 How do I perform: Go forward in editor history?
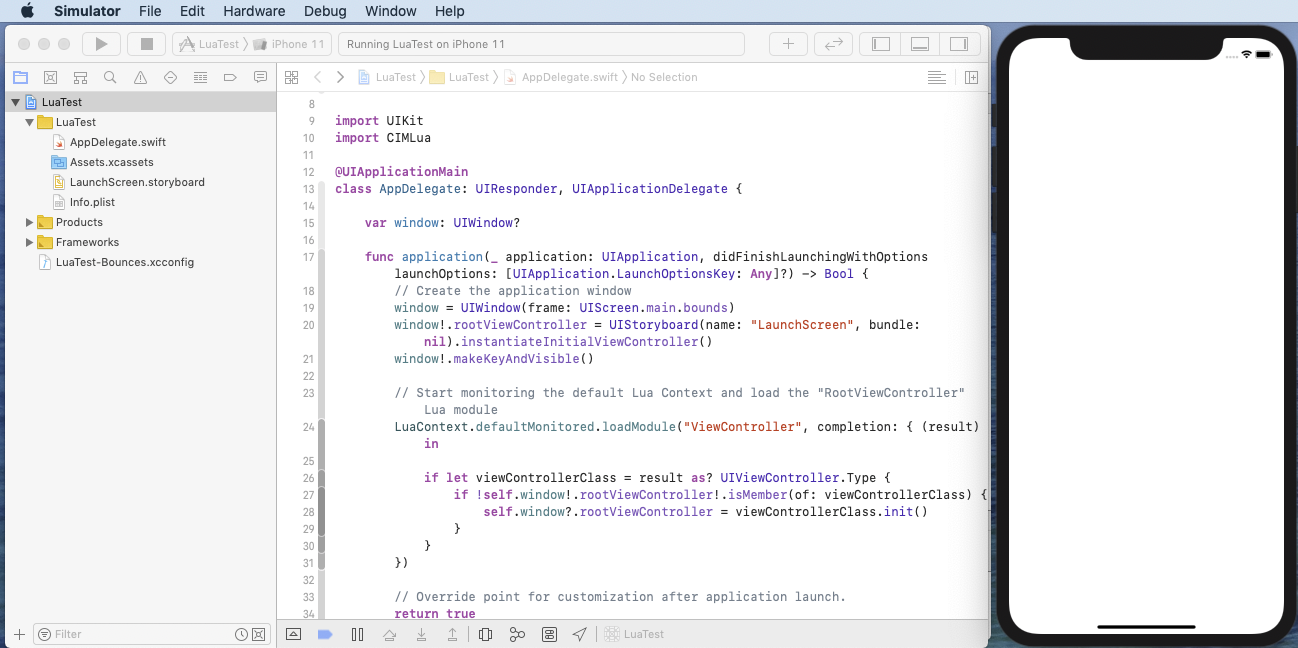click(341, 77)
